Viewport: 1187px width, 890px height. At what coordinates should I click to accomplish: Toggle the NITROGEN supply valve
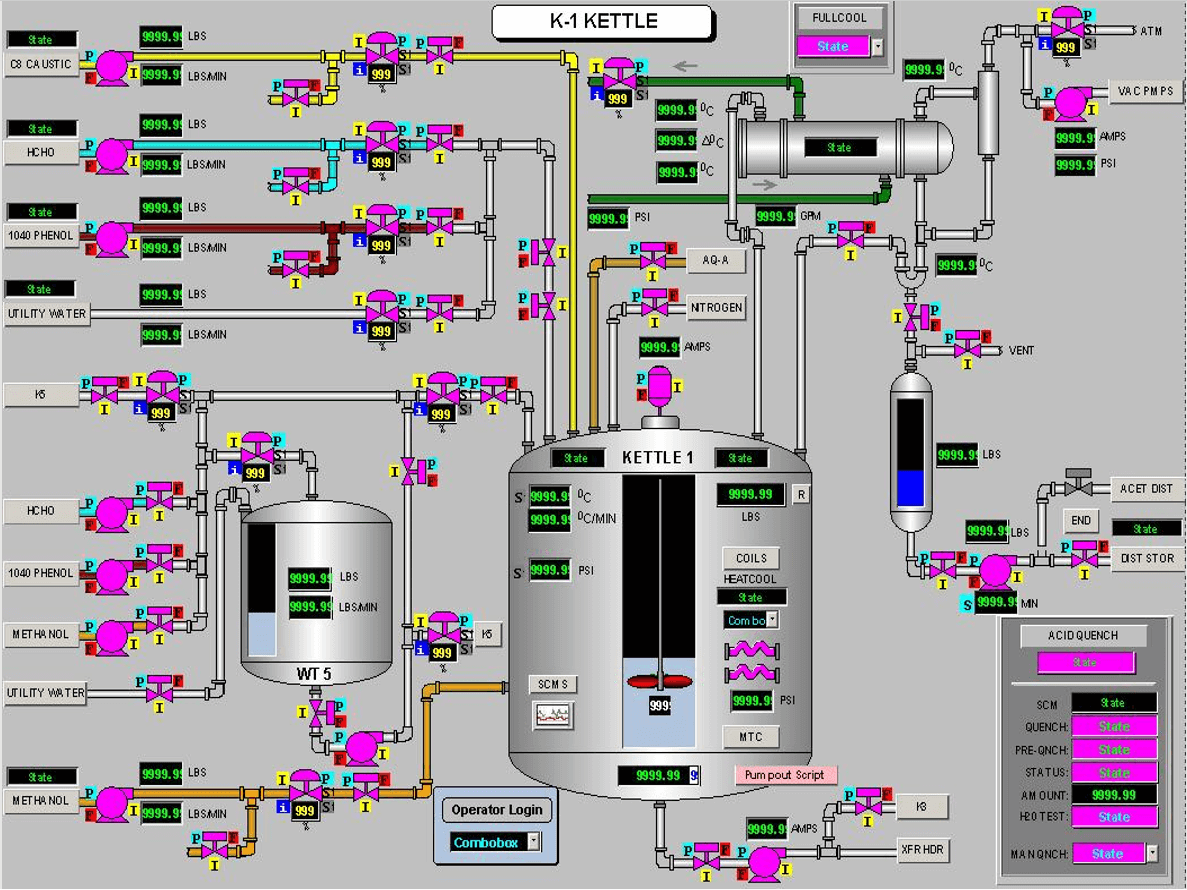655,310
